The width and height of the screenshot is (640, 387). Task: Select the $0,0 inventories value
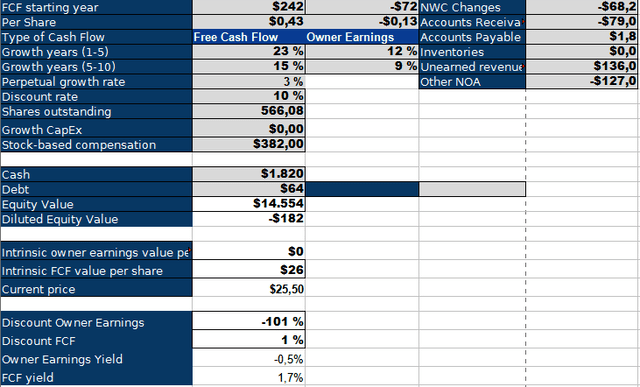pos(582,52)
